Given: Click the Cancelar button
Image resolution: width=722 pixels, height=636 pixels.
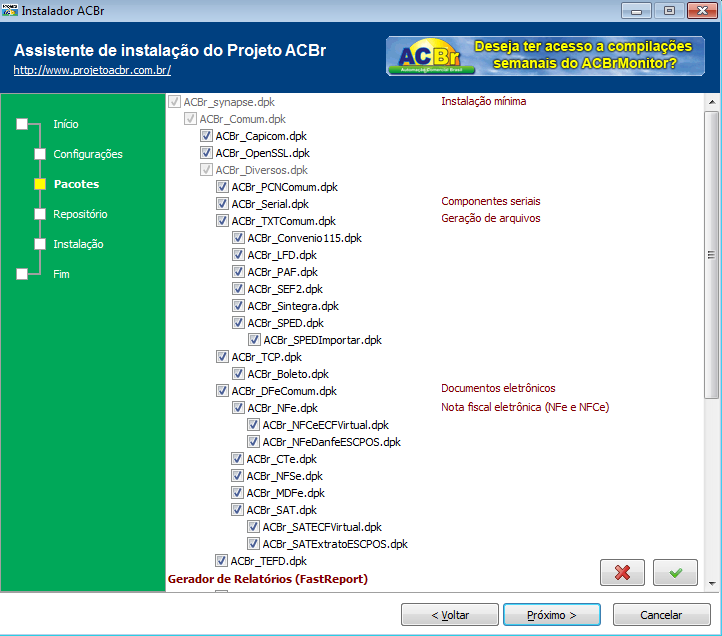Looking at the screenshot, I should tap(661, 615).
